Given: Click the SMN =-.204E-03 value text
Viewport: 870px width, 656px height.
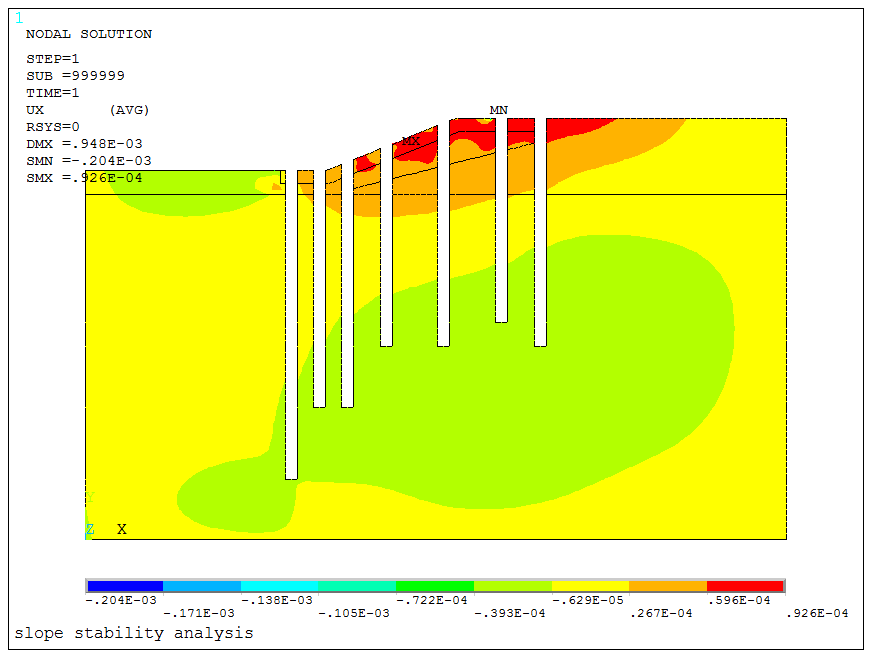Looking at the screenshot, I should click(x=89, y=161).
